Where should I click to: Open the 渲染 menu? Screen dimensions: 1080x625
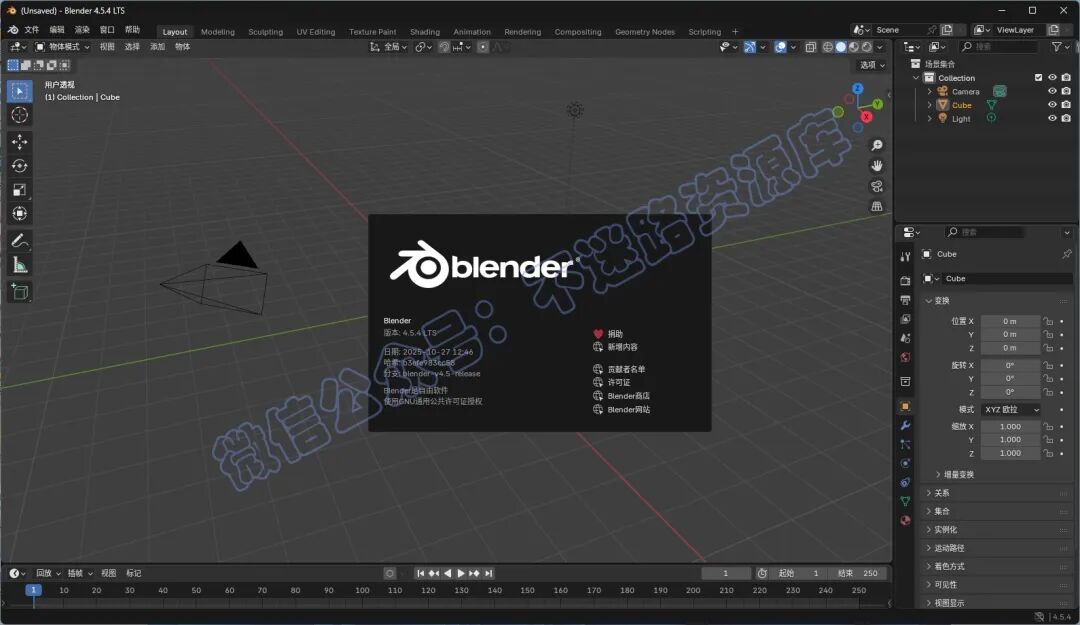click(x=82, y=30)
